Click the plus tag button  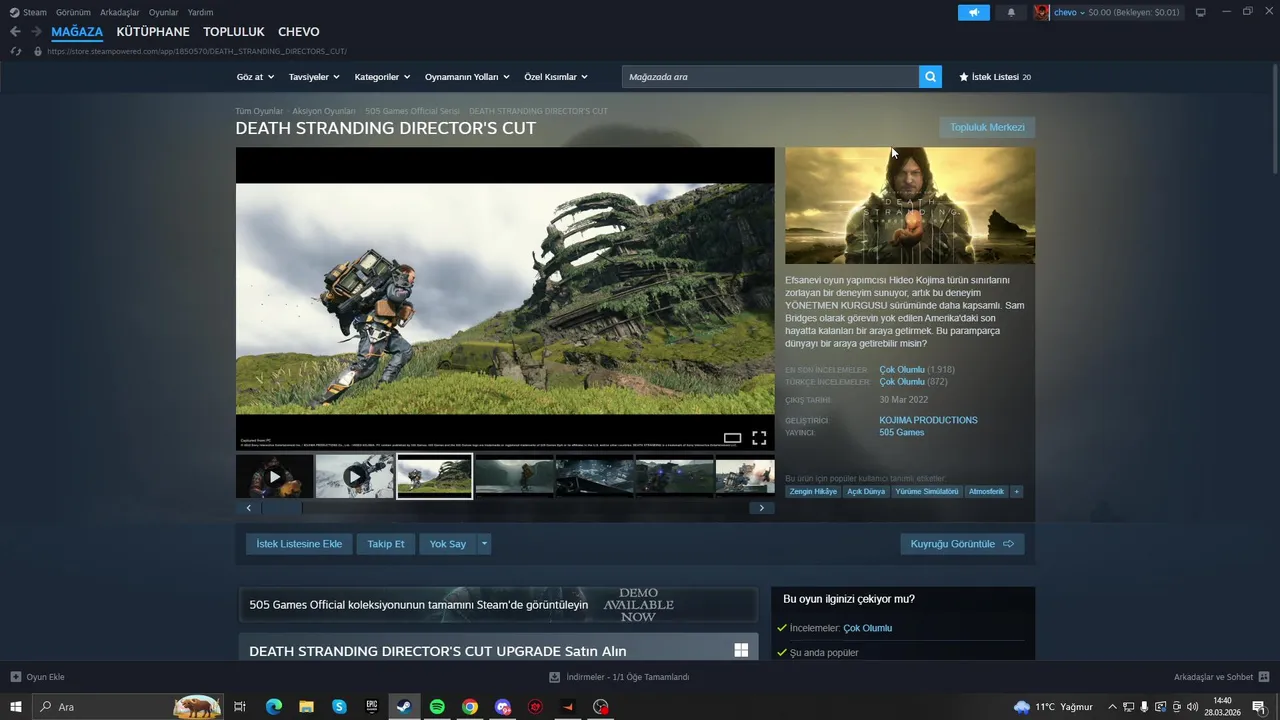1016,491
